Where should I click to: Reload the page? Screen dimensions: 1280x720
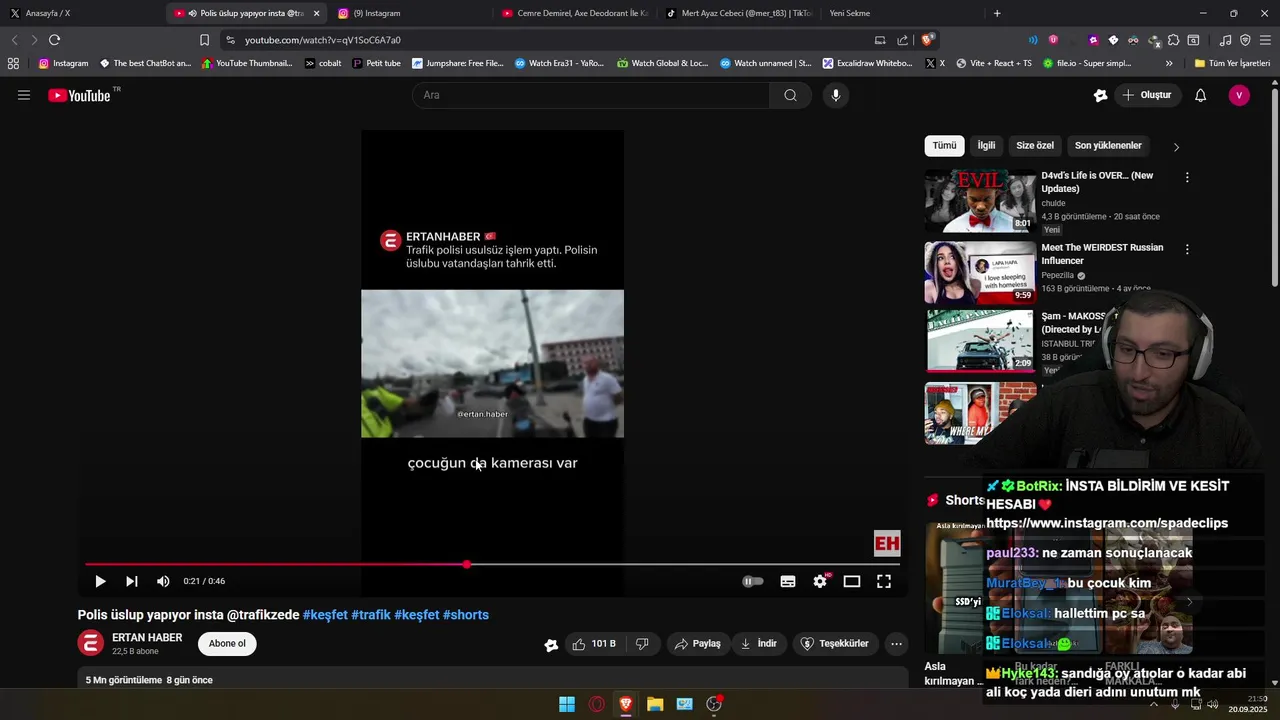click(54, 40)
